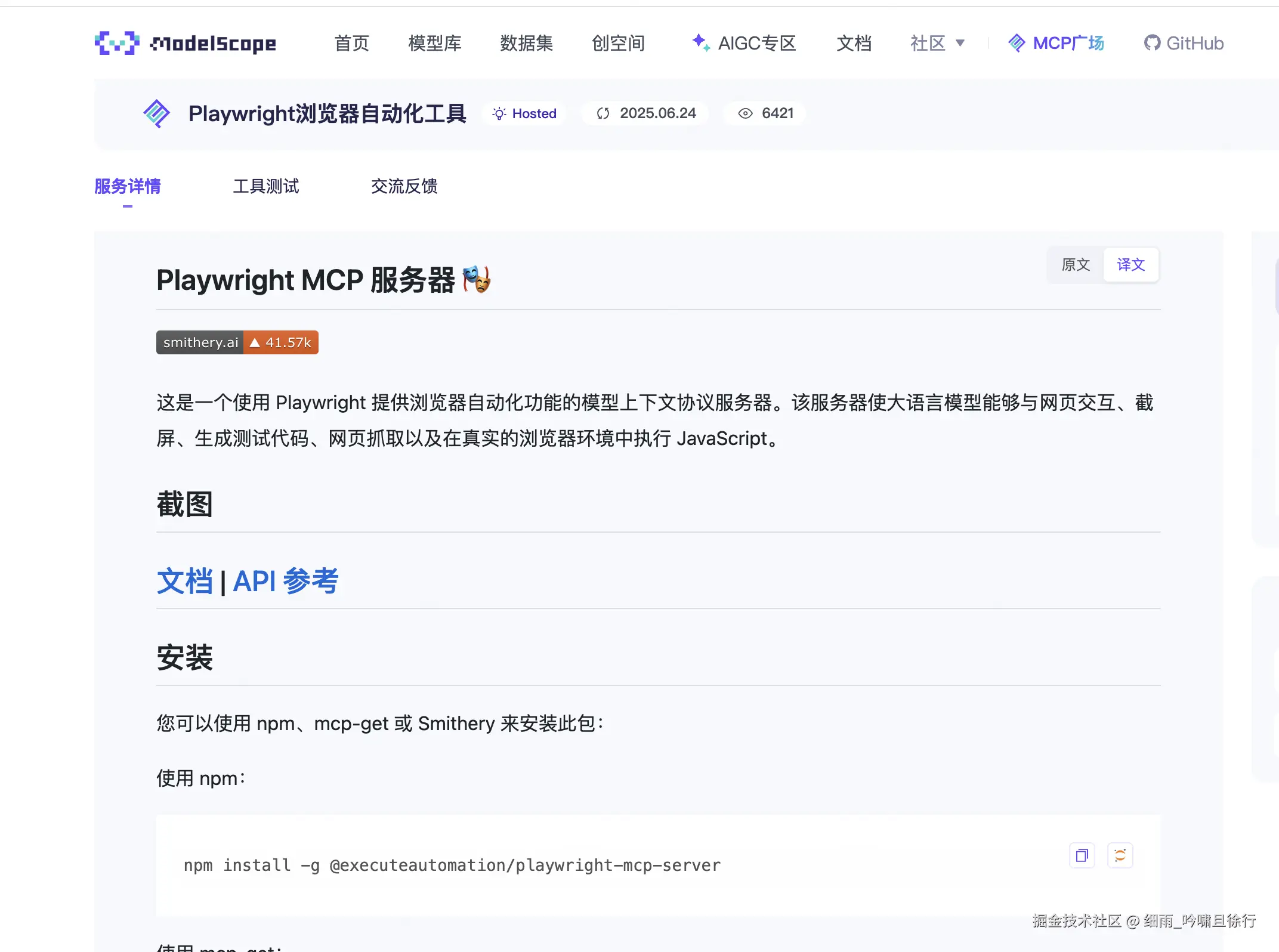1279x952 pixels.
Task: Expand the 社区 dropdown menu
Action: pyautogui.click(x=937, y=43)
